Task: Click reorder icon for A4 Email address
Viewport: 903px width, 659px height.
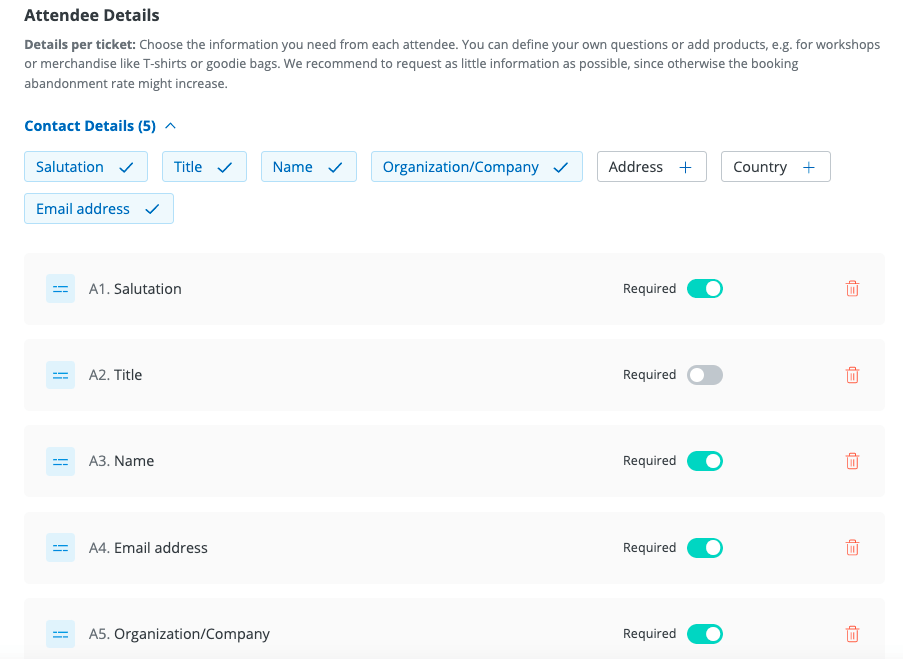Action: pyautogui.click(x=60, y=548)
